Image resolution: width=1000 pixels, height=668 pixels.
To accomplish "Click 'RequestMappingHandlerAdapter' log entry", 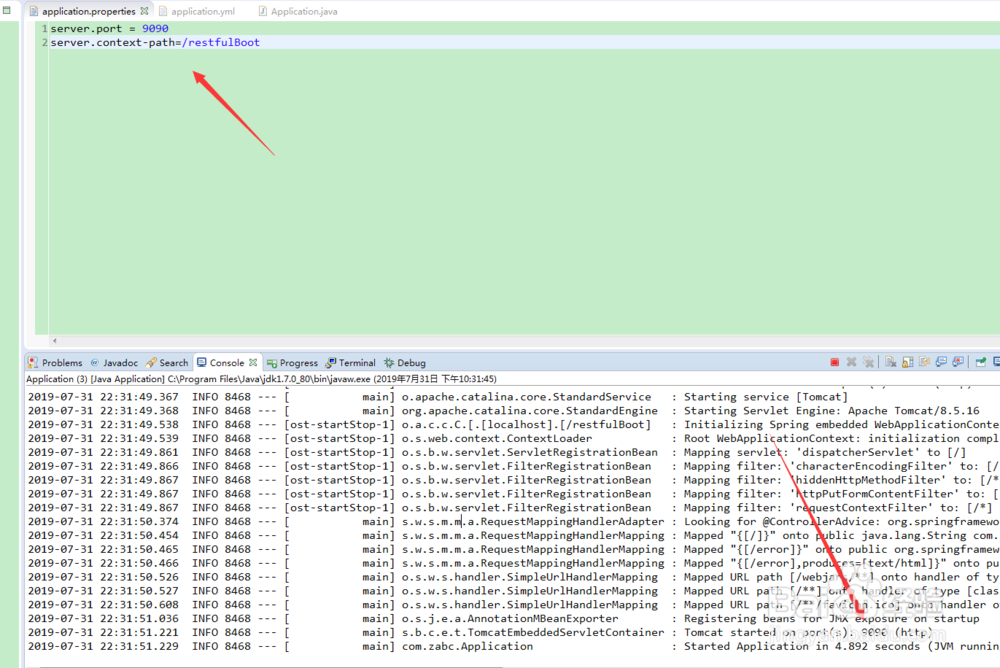I will point(572,522).
